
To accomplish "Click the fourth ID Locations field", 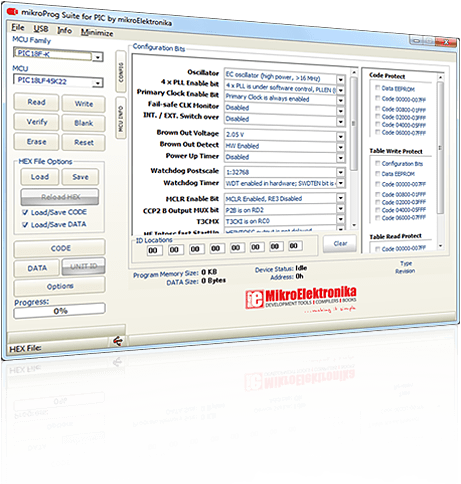I will (x=216, y=248).
